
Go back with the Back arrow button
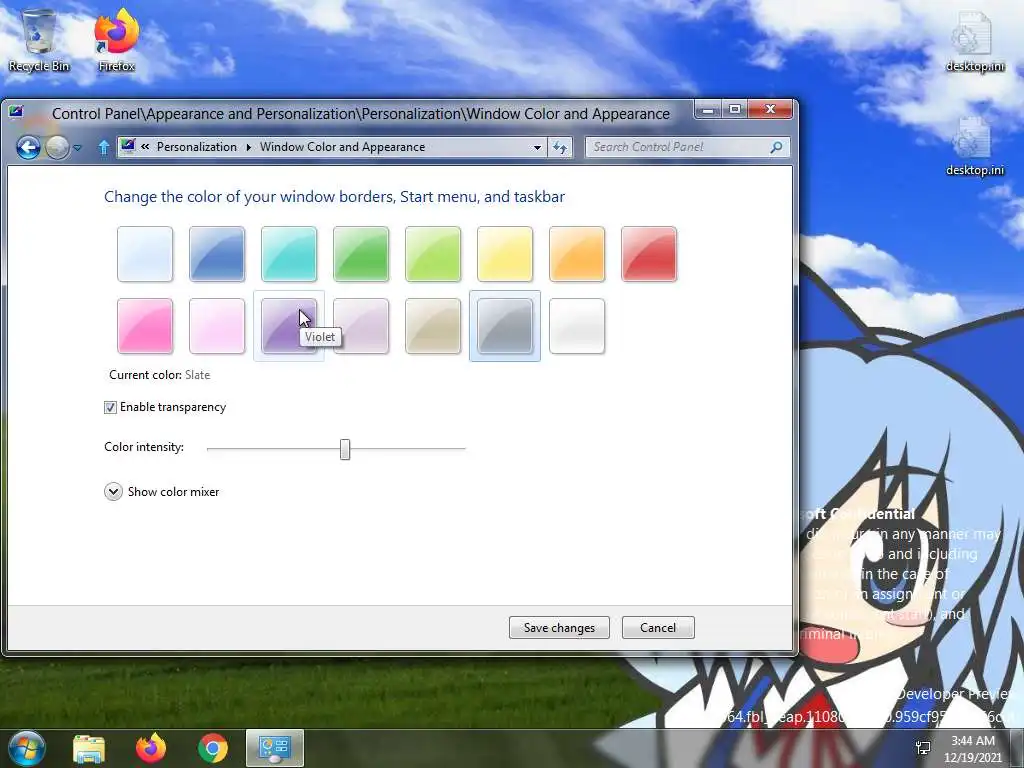point(28,148)
